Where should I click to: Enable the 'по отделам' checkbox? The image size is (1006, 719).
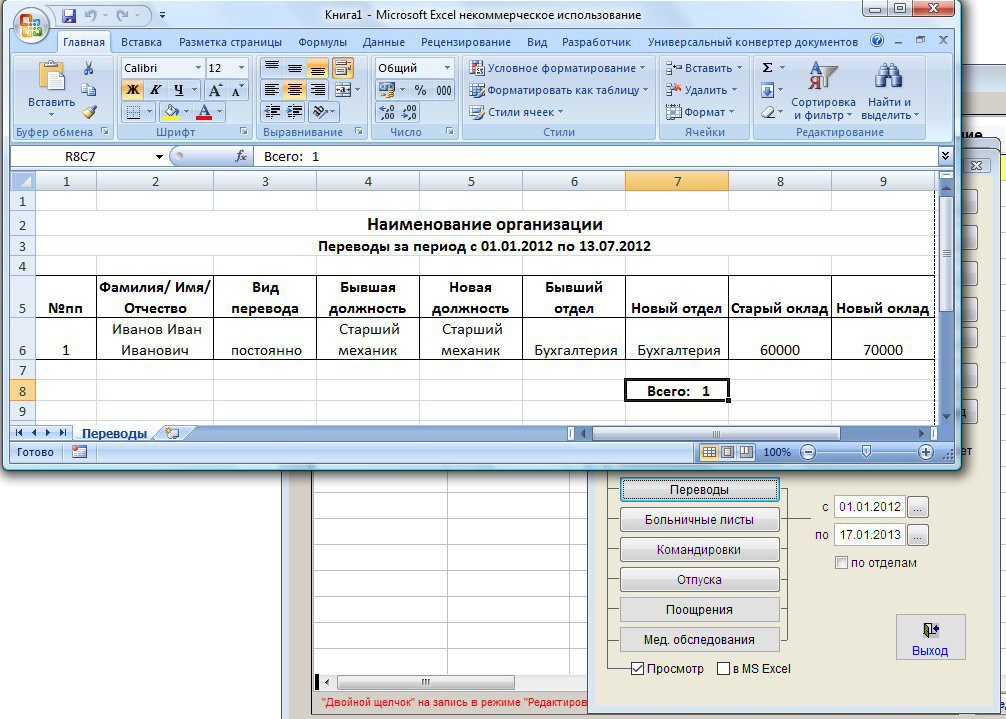coord(841,563)
